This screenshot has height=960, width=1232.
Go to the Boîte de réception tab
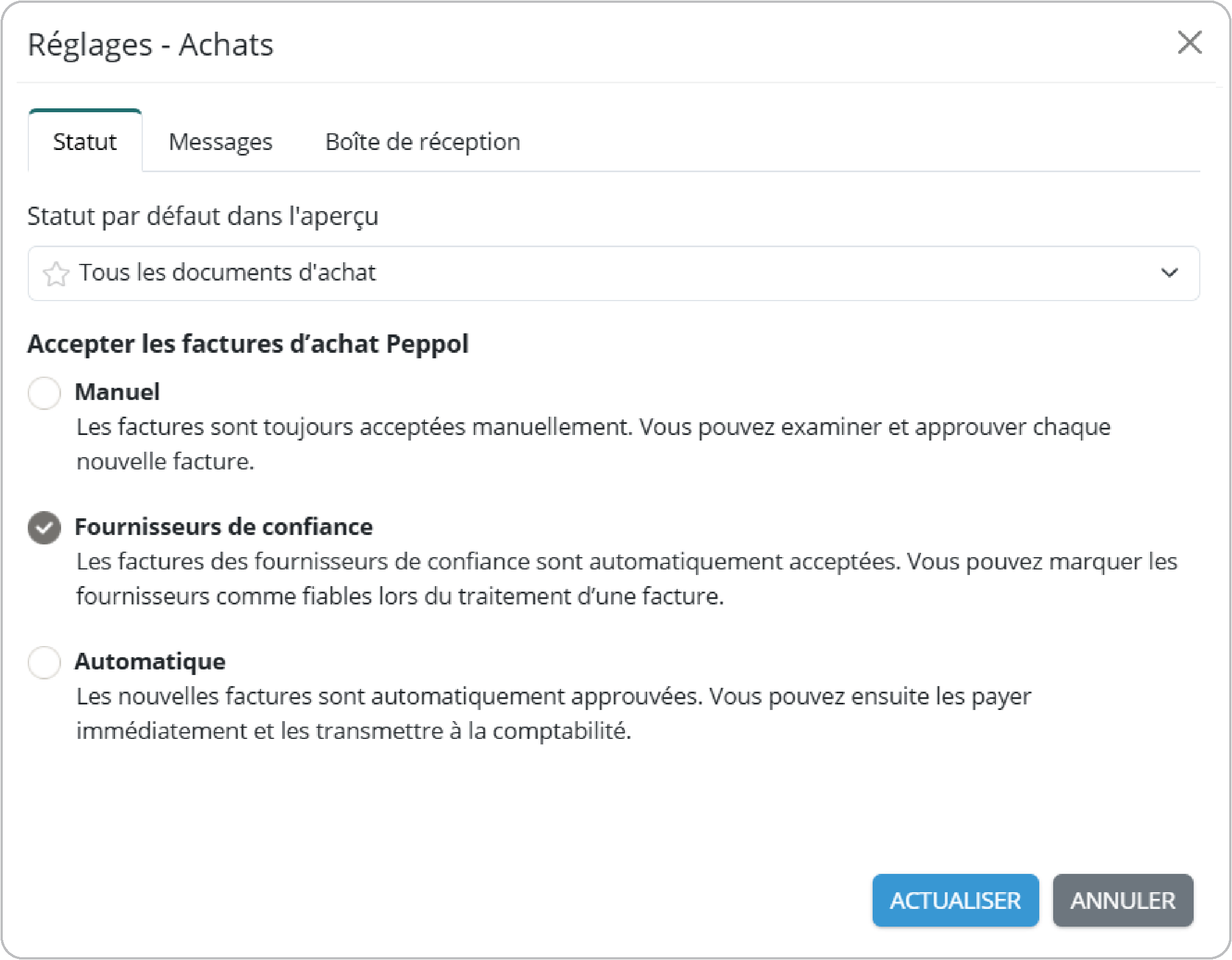point(423,142)
